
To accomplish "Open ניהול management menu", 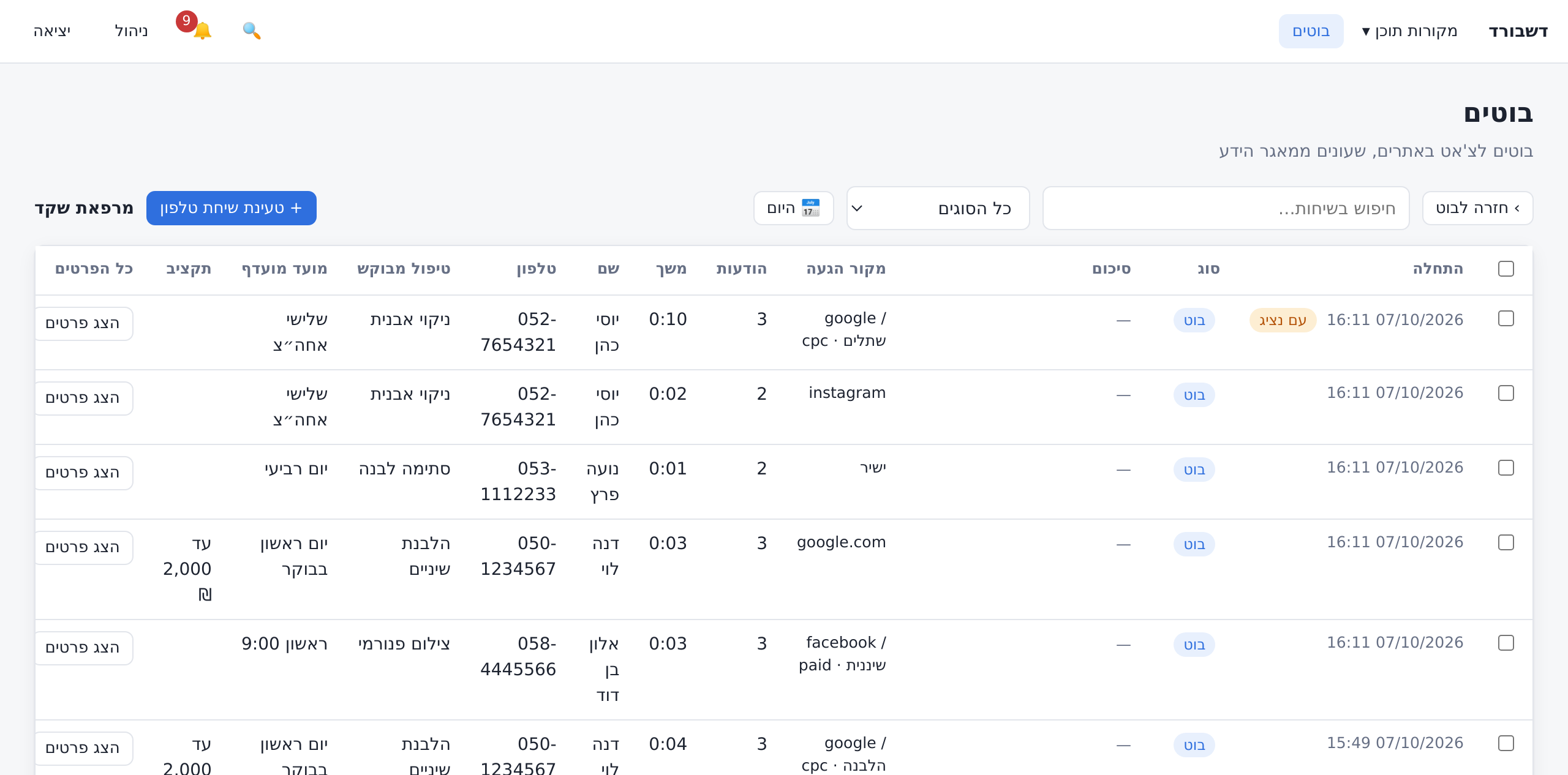I will (x=131, y=31).
